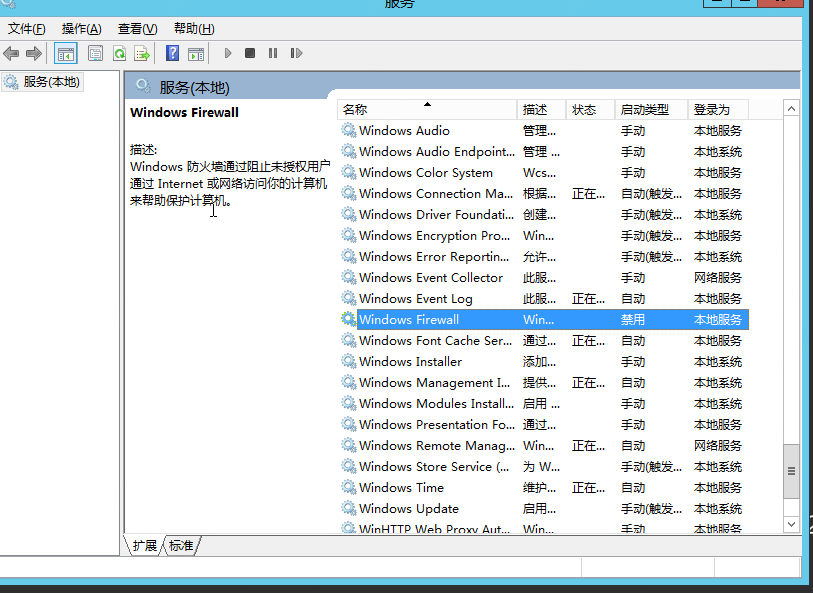The width and height of the screenshot is (813, 593).
Task: Switch to the 标准 tab
Action: point(181,546)
